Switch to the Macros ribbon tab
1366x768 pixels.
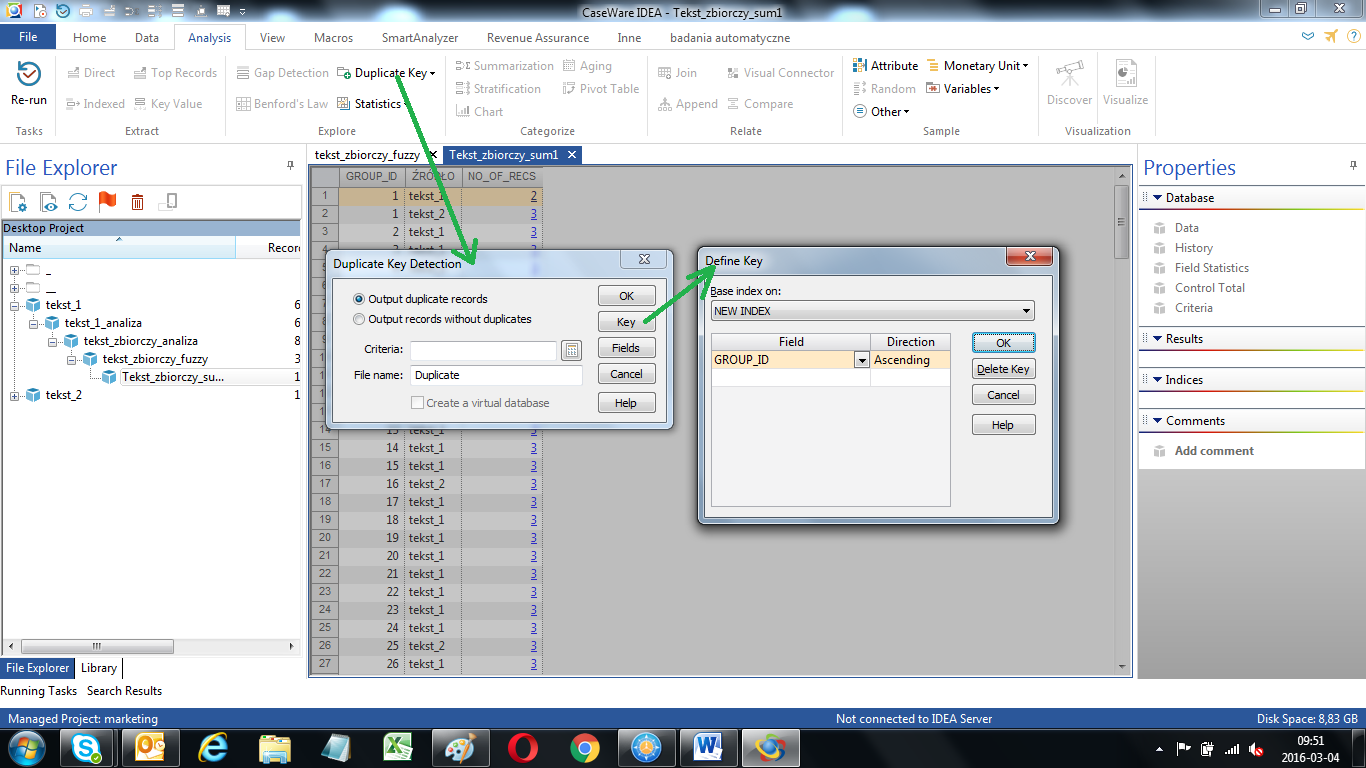coord(333,38)
